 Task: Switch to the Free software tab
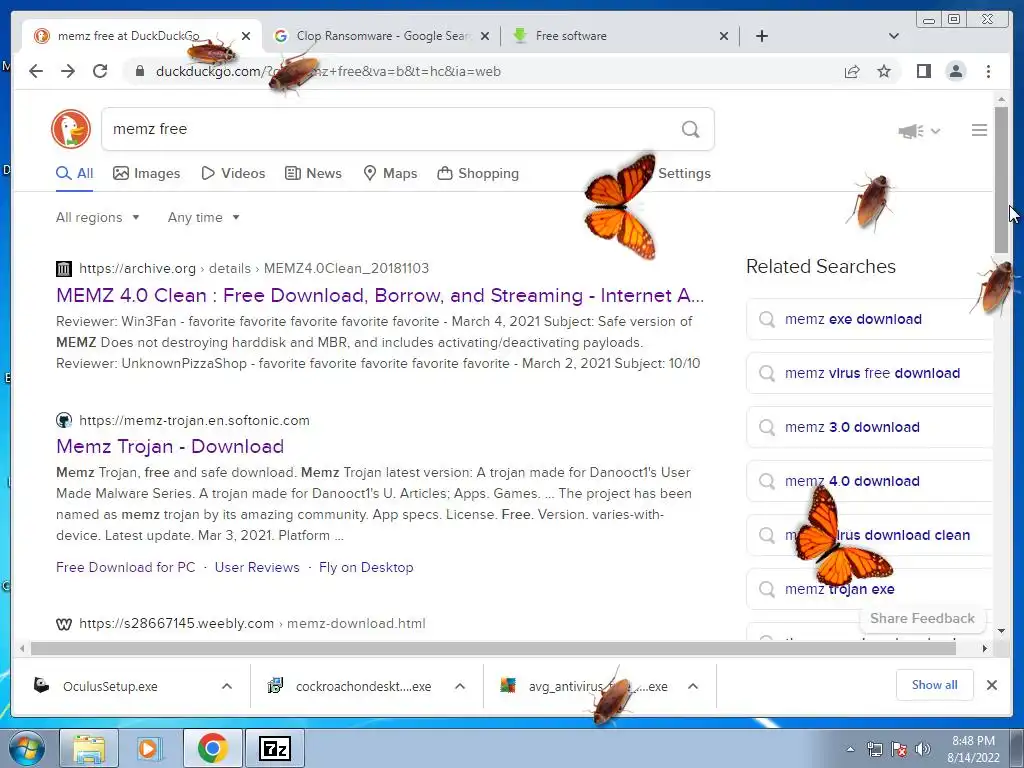point(620,36)
